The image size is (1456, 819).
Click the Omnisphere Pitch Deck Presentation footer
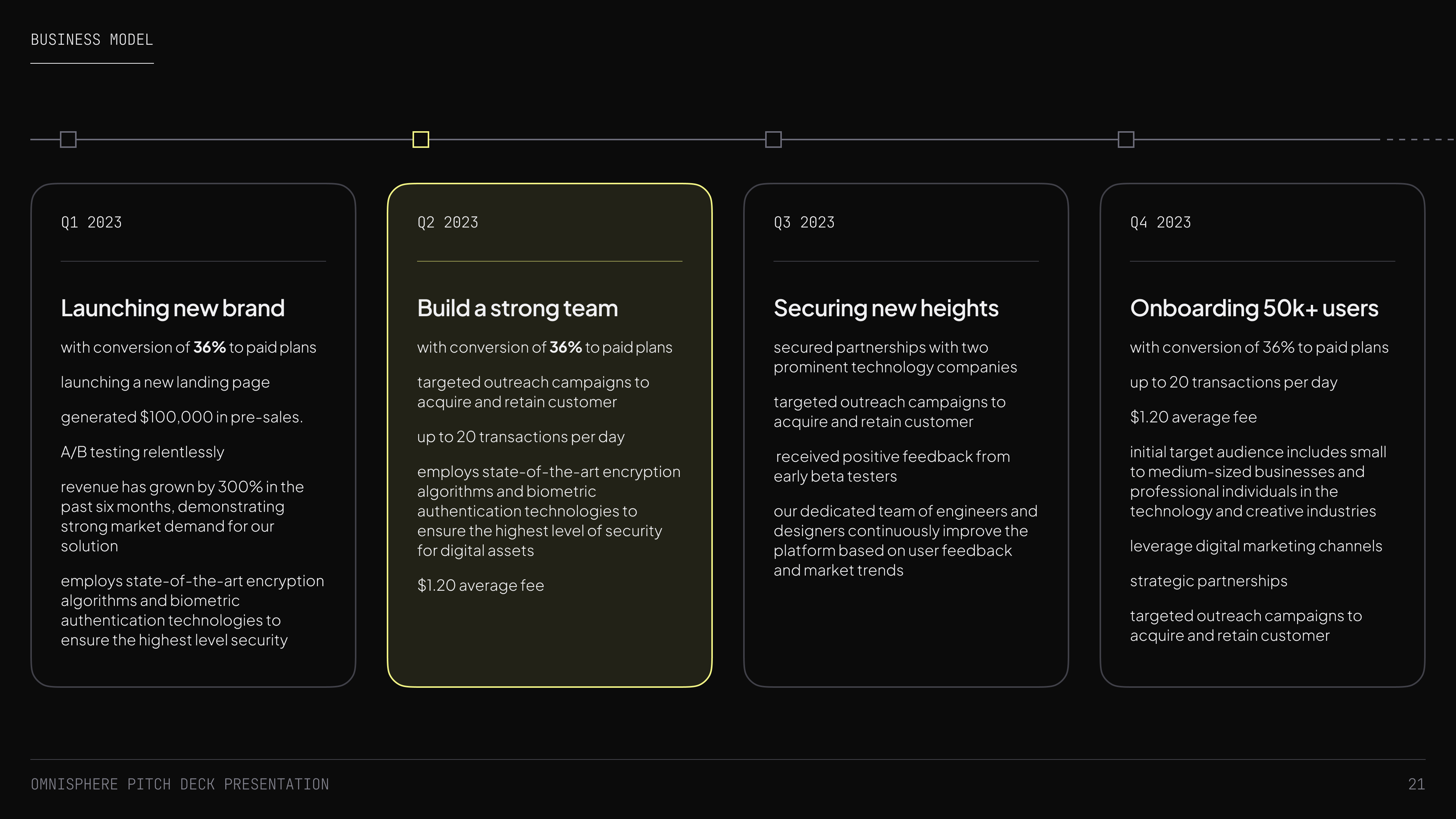tap(180, 784)
